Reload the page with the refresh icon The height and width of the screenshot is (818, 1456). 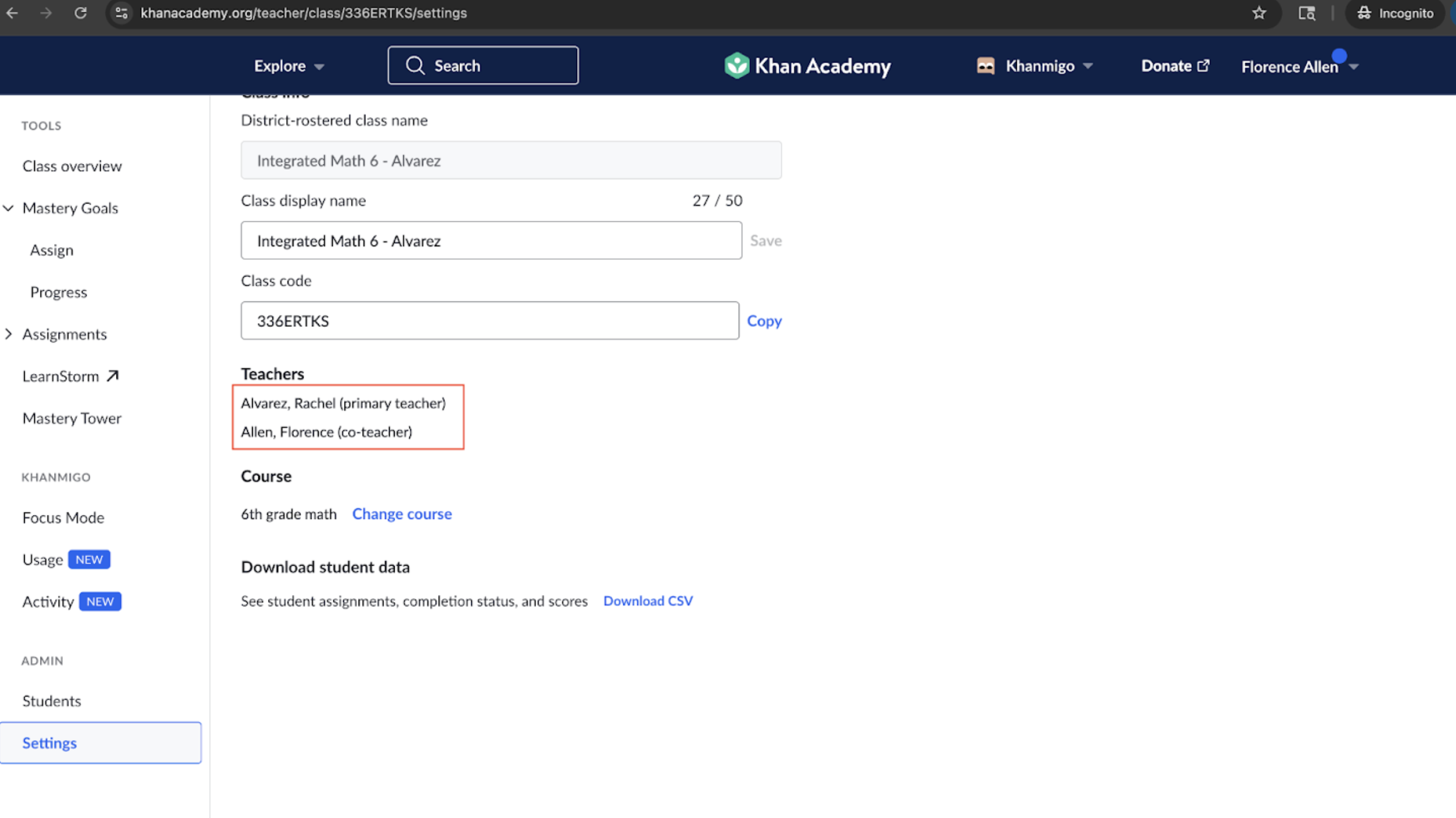coord(81,13)
